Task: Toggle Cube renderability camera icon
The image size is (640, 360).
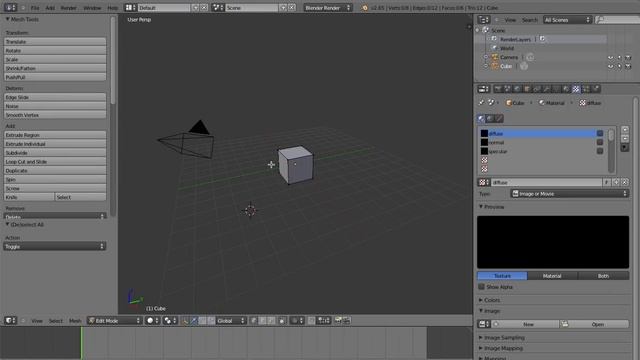Action: (x=628, y=66)
